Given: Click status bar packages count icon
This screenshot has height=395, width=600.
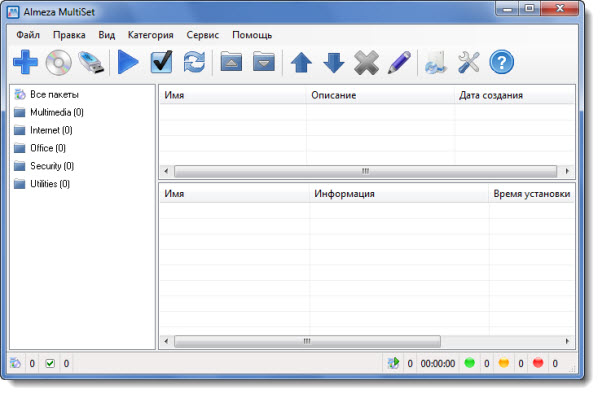Looking at the screenshot, I should (15, 363).
